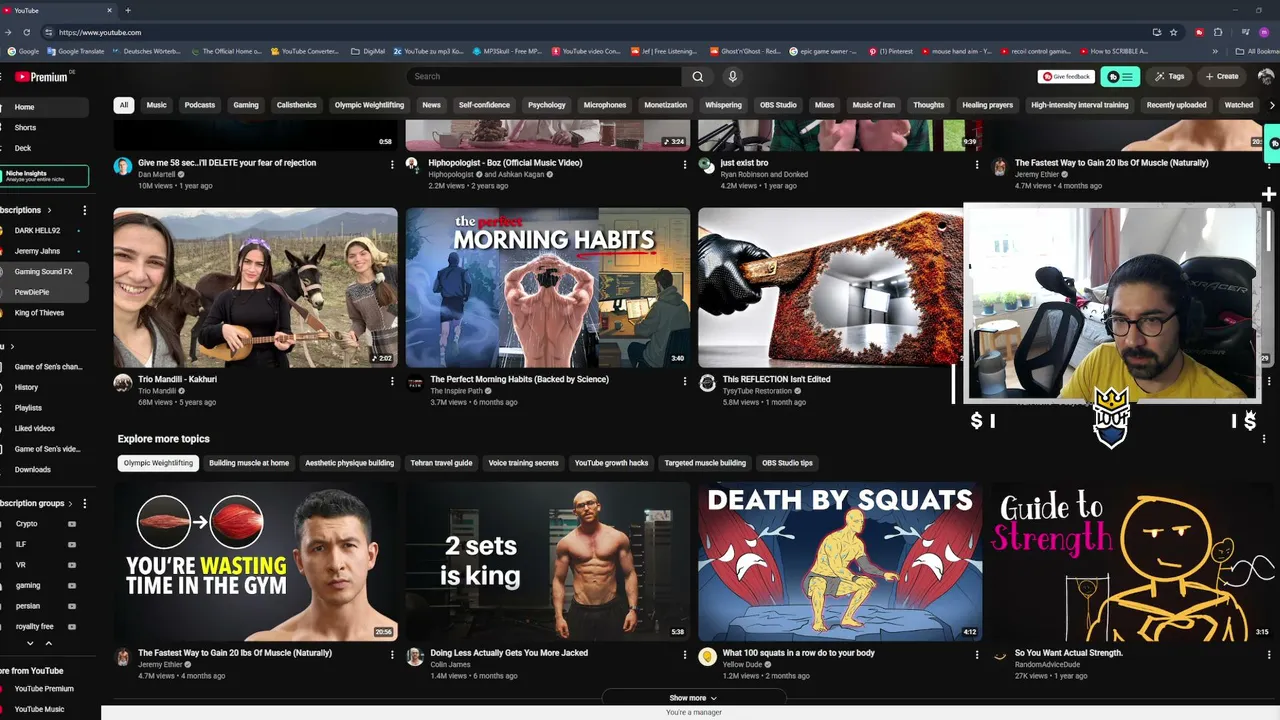Open the All Bookmarks folder
Viewport: 1280px width, 720px height.
pyautogui.click(x=1258, y=51)
